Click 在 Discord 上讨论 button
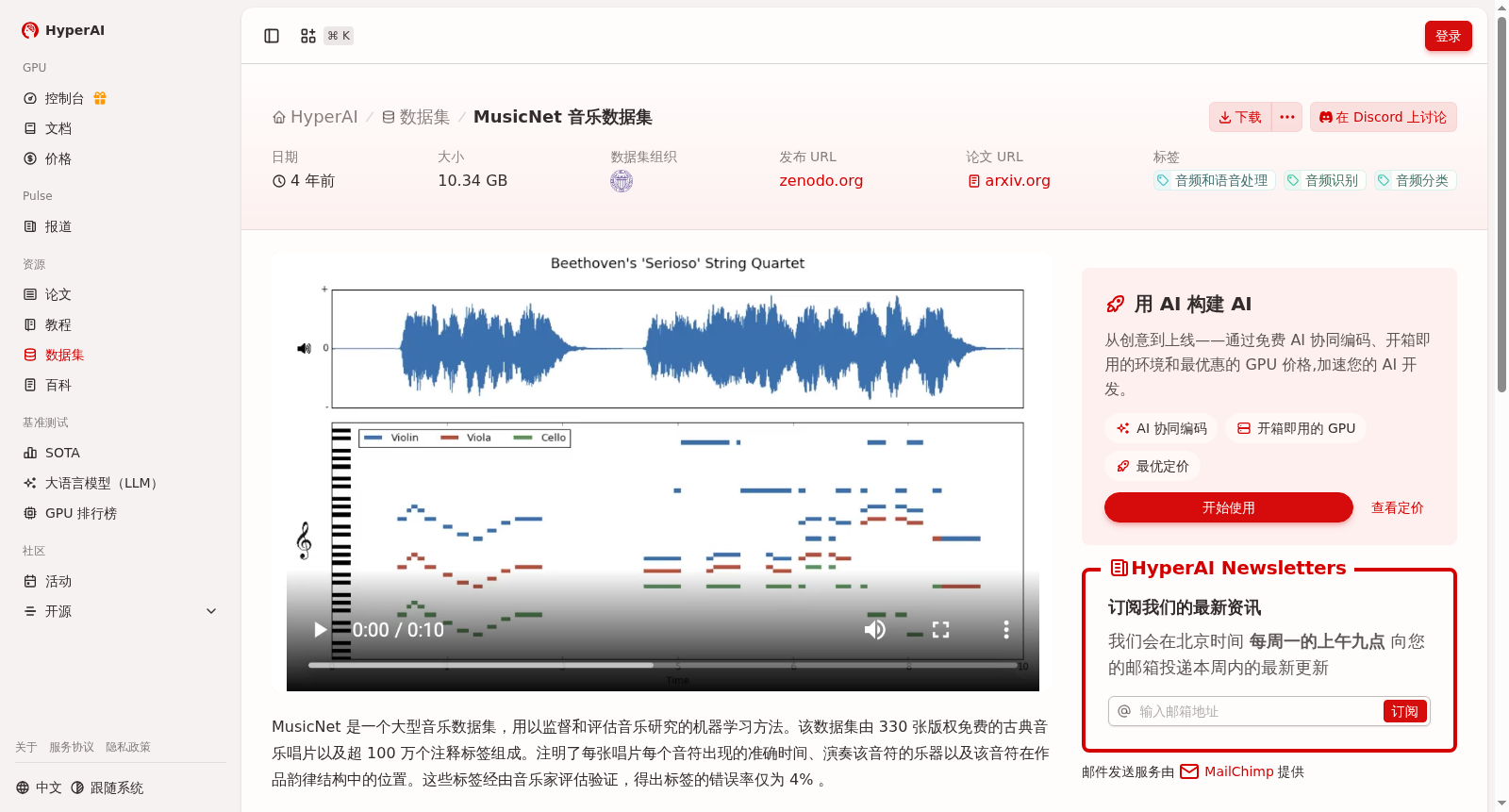 [x=1383, y=117]
